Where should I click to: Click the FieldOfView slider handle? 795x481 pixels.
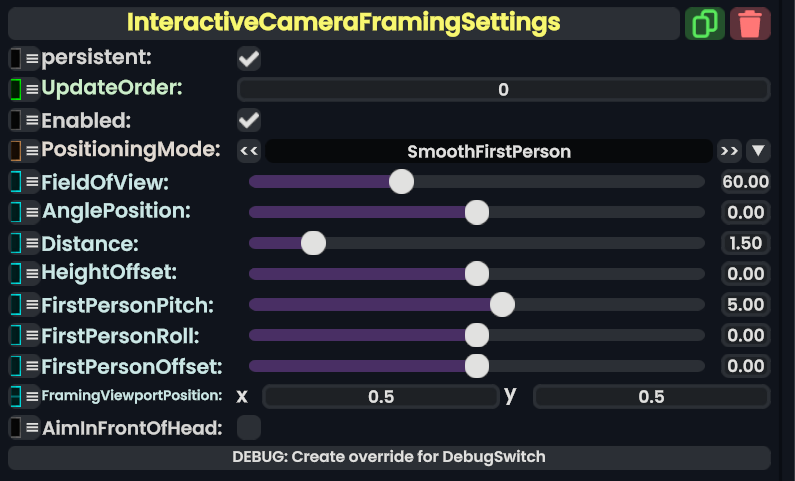(401, 182)
